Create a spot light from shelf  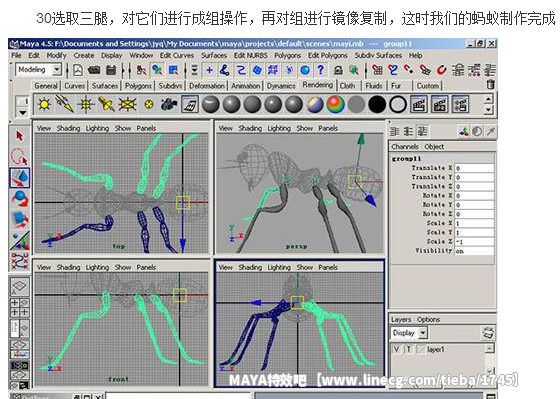pos(106,104)
